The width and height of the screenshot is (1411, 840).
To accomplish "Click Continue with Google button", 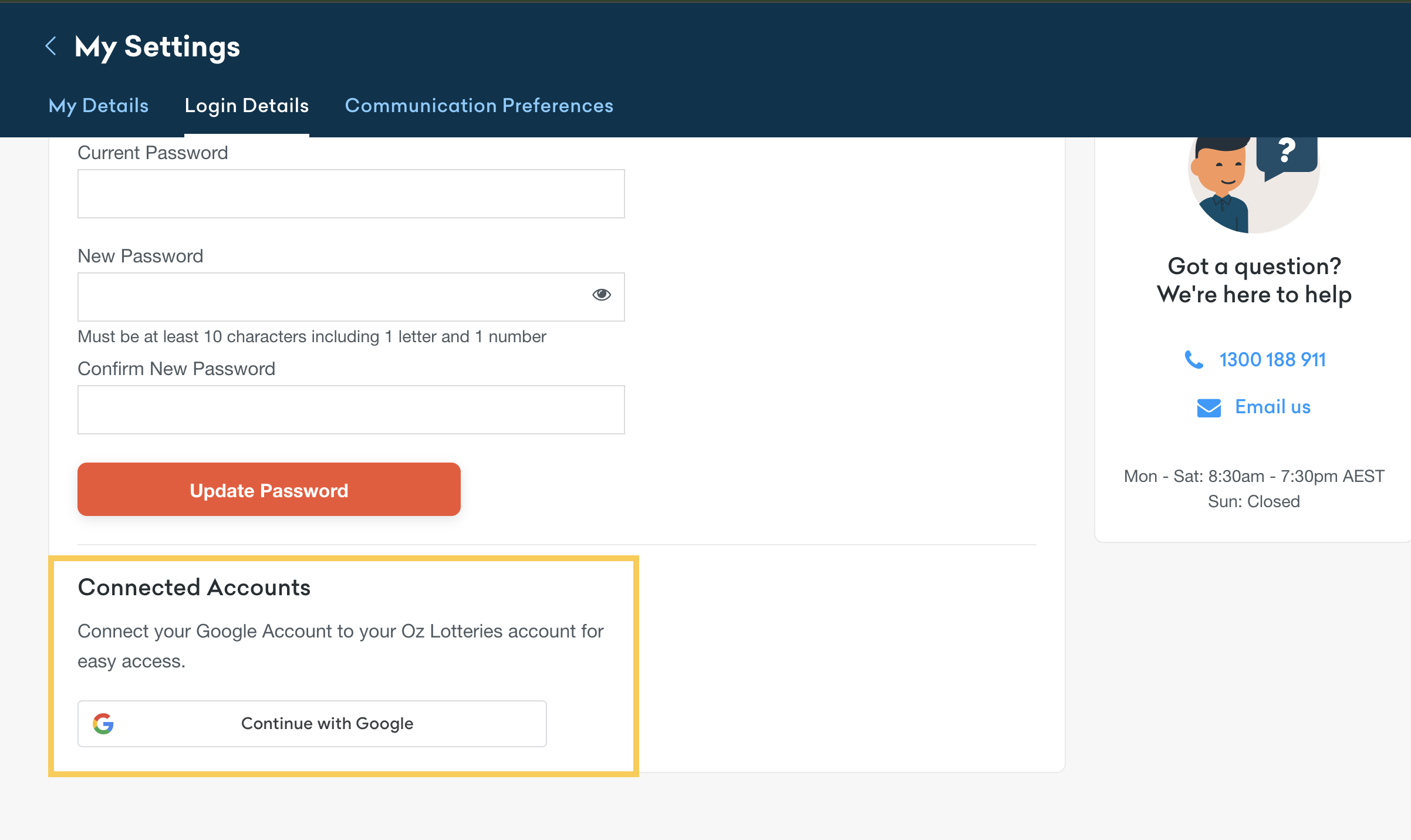I will click(327, 724).
